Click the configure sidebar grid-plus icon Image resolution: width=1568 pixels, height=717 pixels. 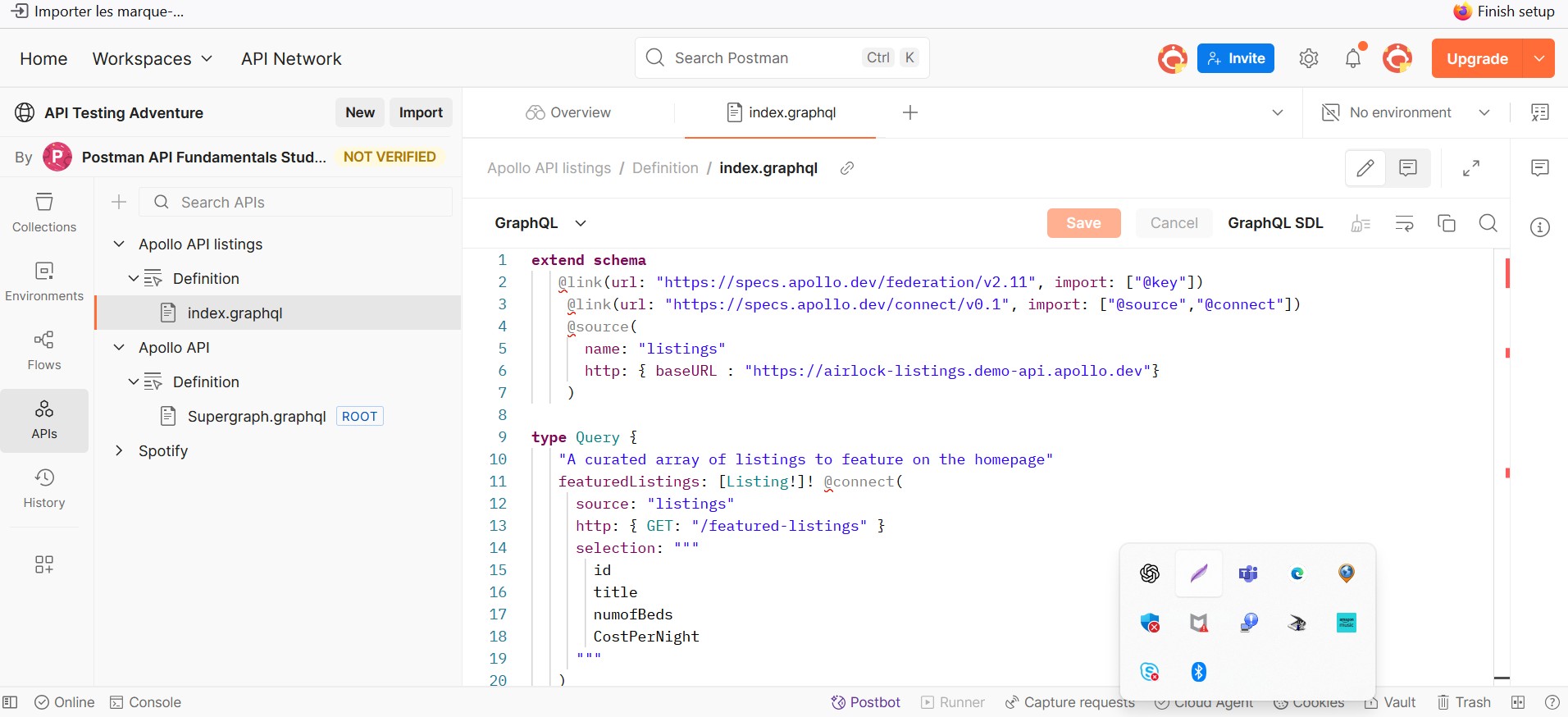pyautogui.click(x=44, y=564)
